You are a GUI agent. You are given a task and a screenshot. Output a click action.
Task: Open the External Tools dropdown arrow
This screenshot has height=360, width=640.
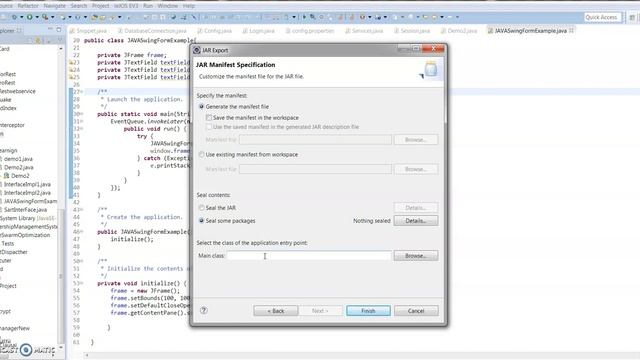[x=52, y=17]
